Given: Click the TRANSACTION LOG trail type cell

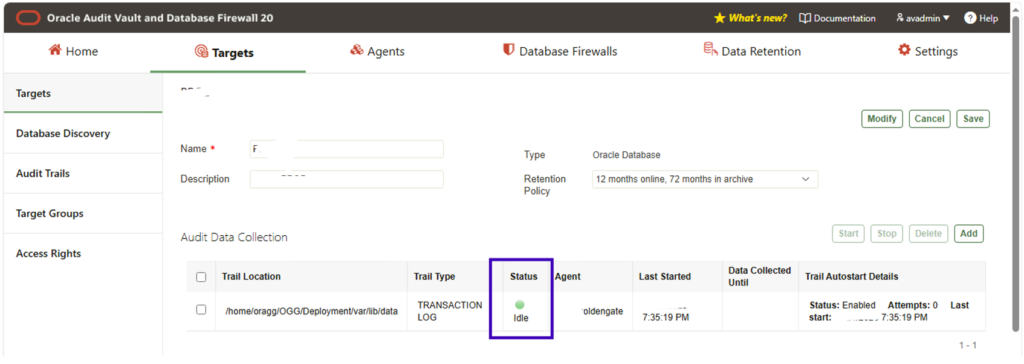Looking at the screenshot, I should (450, 311).
